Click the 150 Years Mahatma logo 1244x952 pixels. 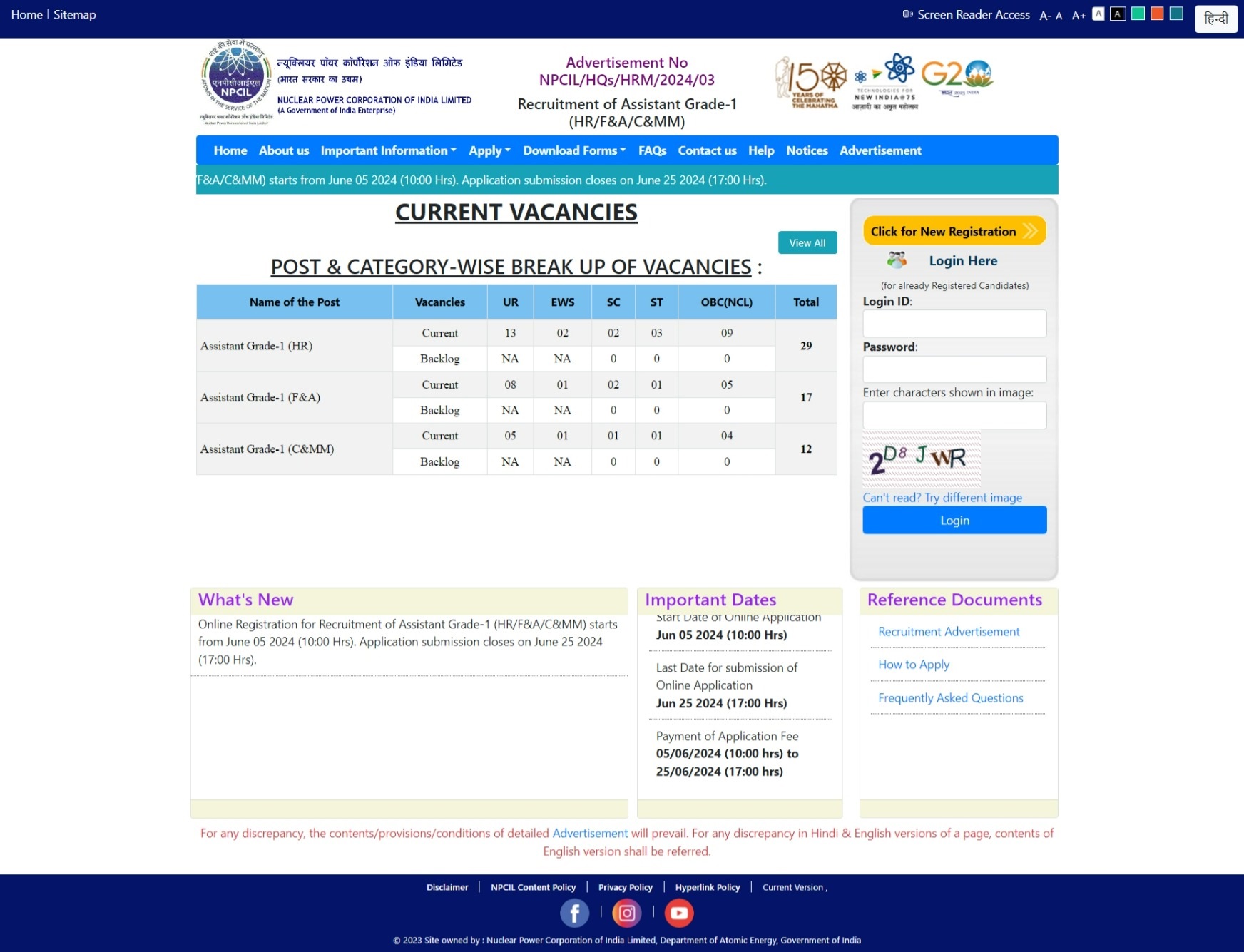tap(811, 82)
